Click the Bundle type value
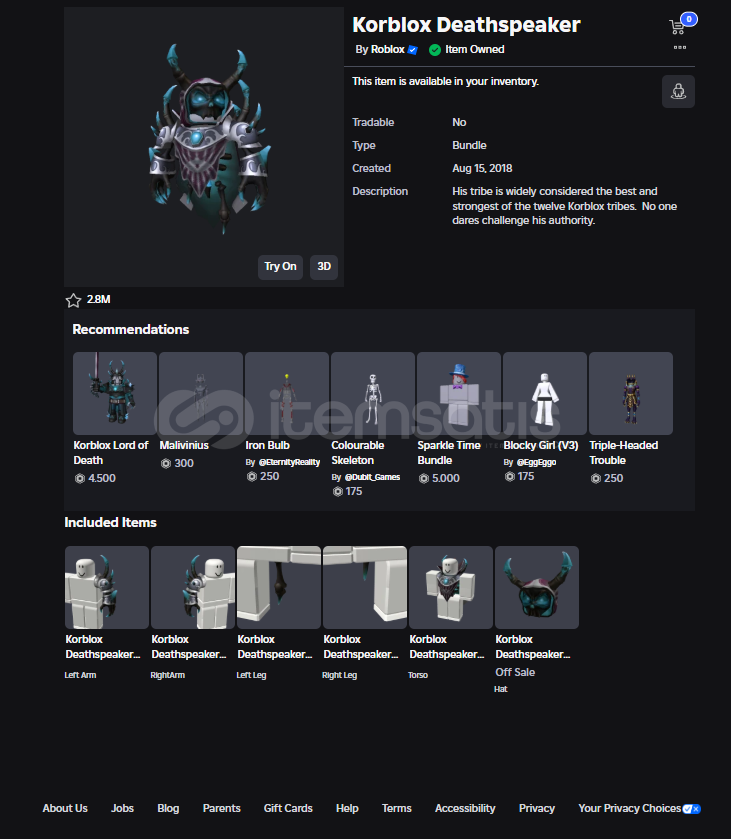 click(469, 146)
